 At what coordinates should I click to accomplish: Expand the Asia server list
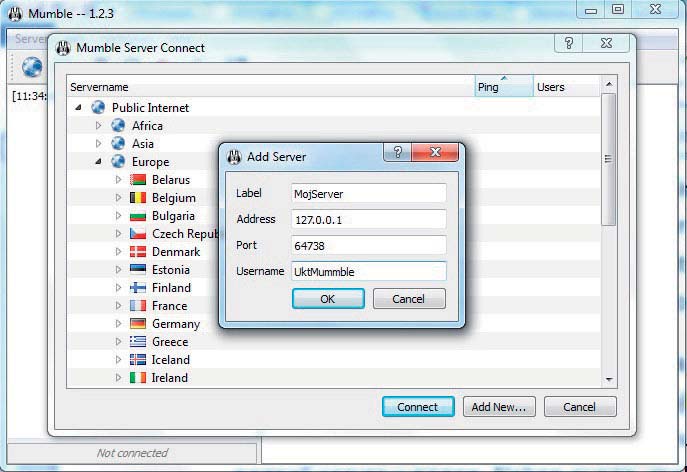(x=98, y=143)
